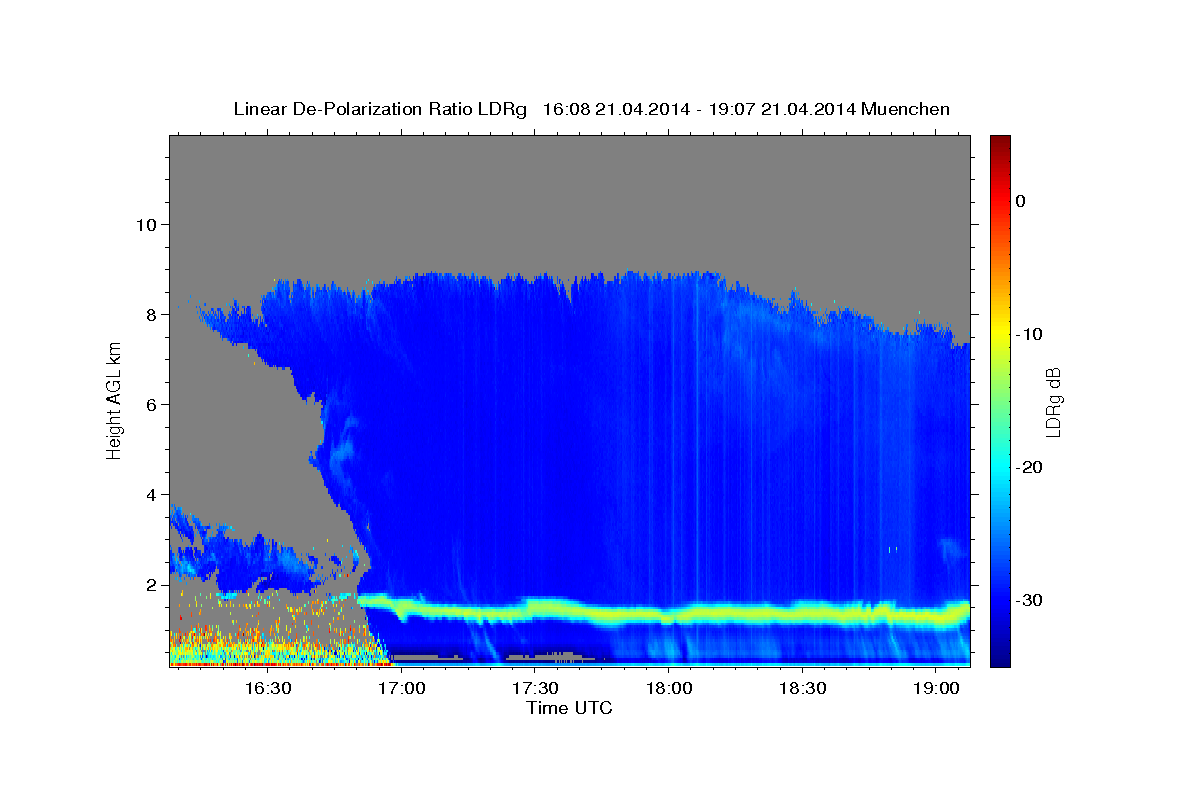Click the height label 2
The height and width of the screenshot is (800, 1200).
click(150, 584)
